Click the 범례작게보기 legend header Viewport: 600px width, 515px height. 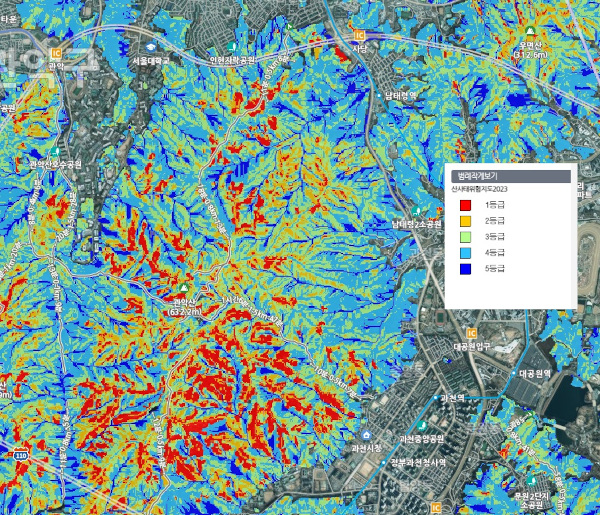(511, 176)
